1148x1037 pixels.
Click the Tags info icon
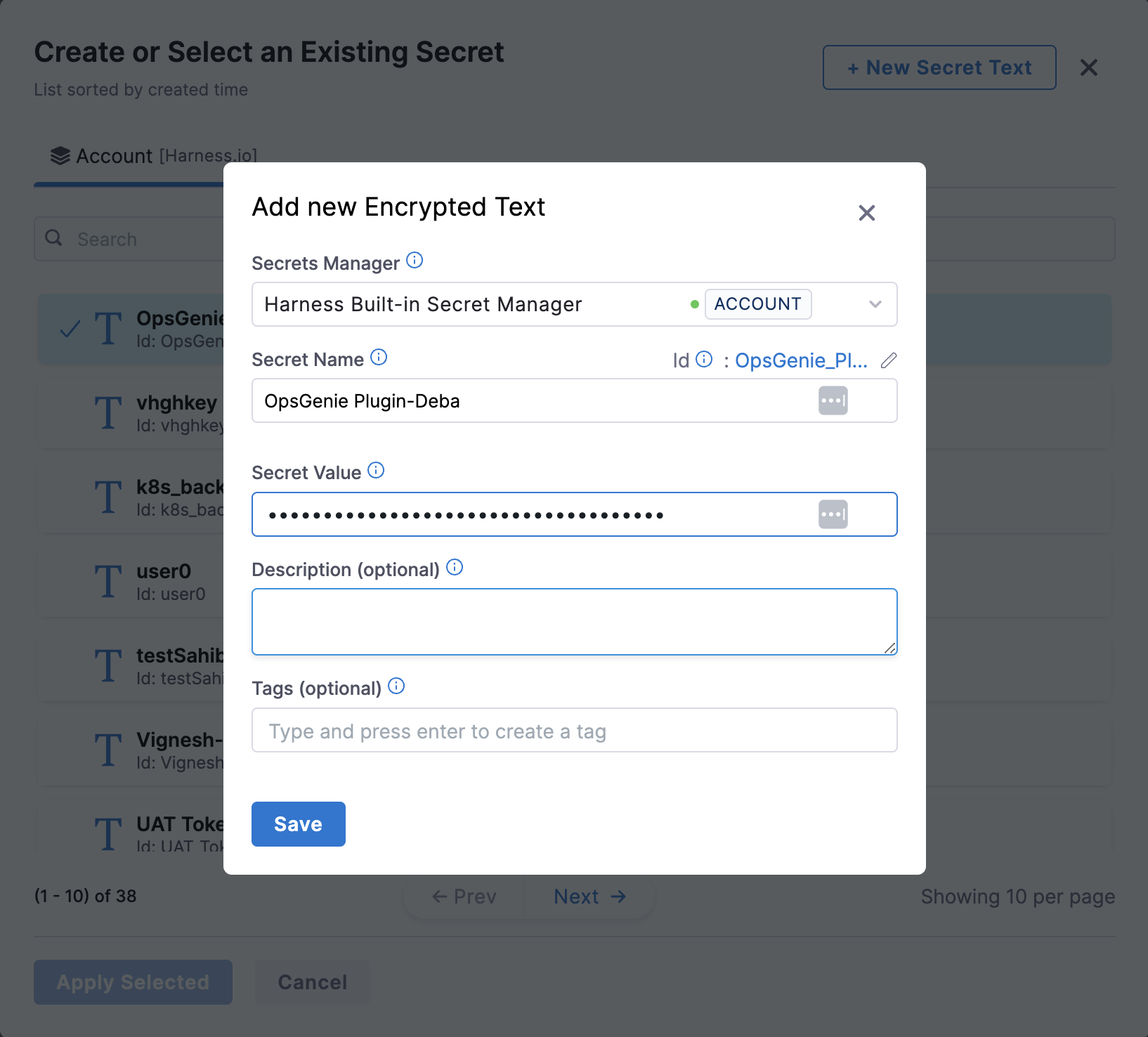396,686
